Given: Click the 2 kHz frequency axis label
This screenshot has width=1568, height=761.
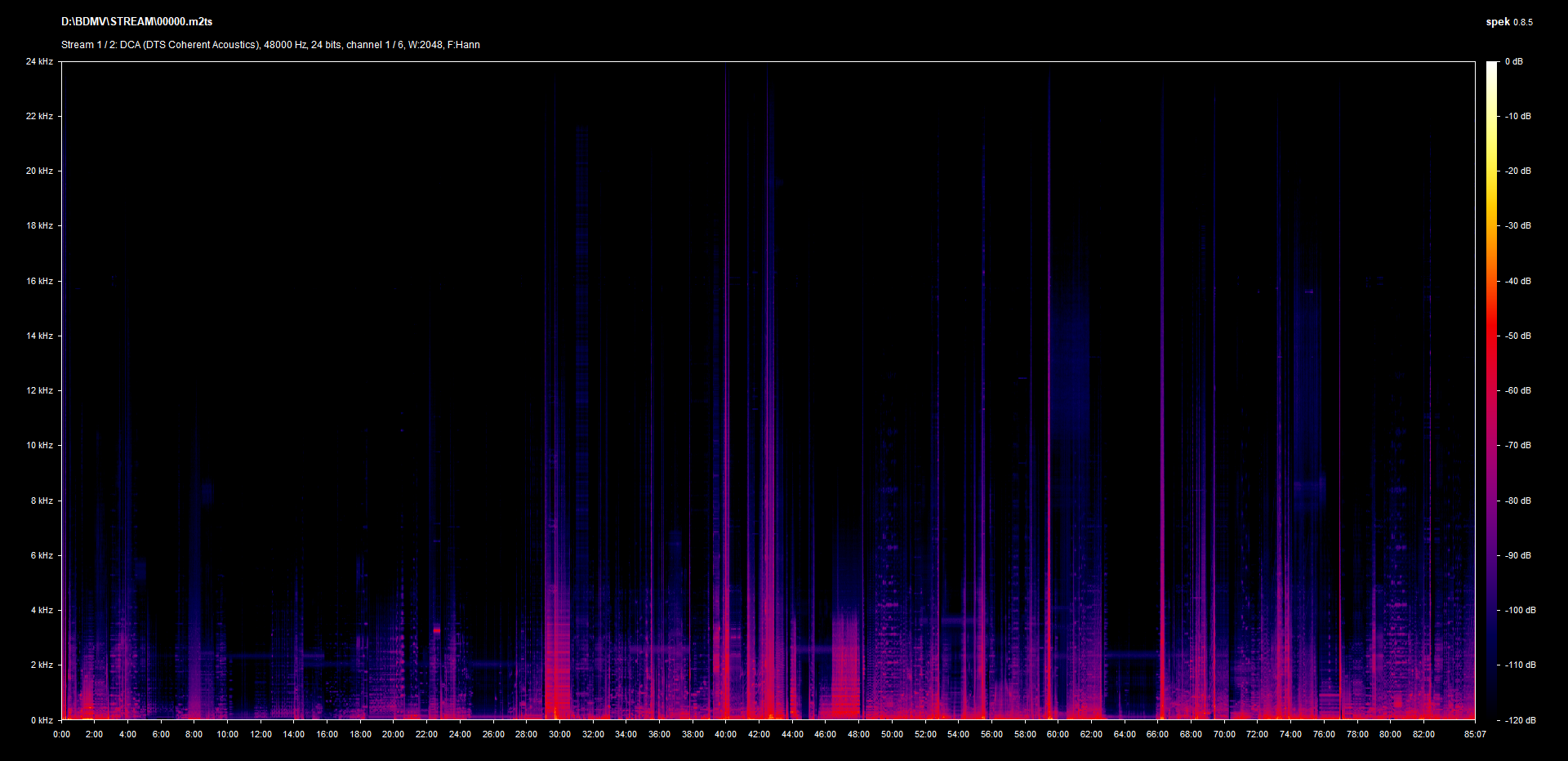Looking at the screenshot, I should 42,665.
